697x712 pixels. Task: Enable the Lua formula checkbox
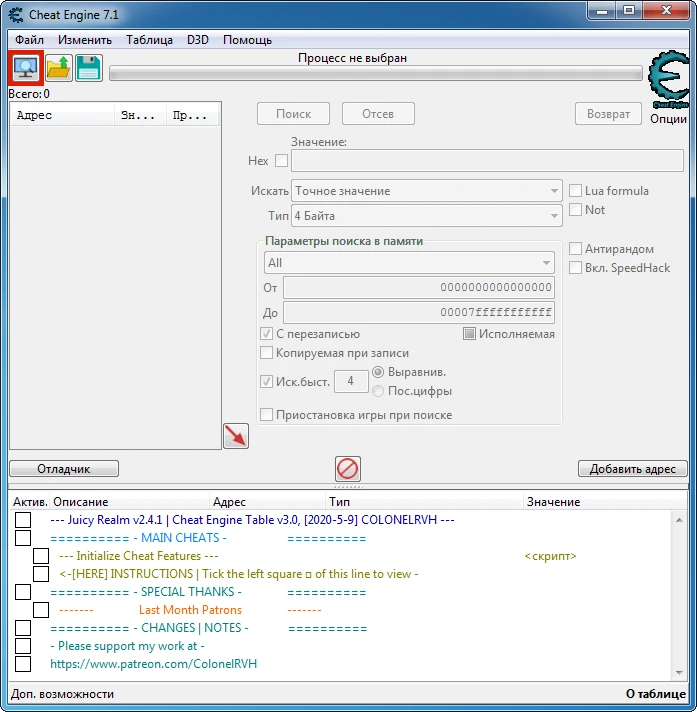[x=576, y=191]
